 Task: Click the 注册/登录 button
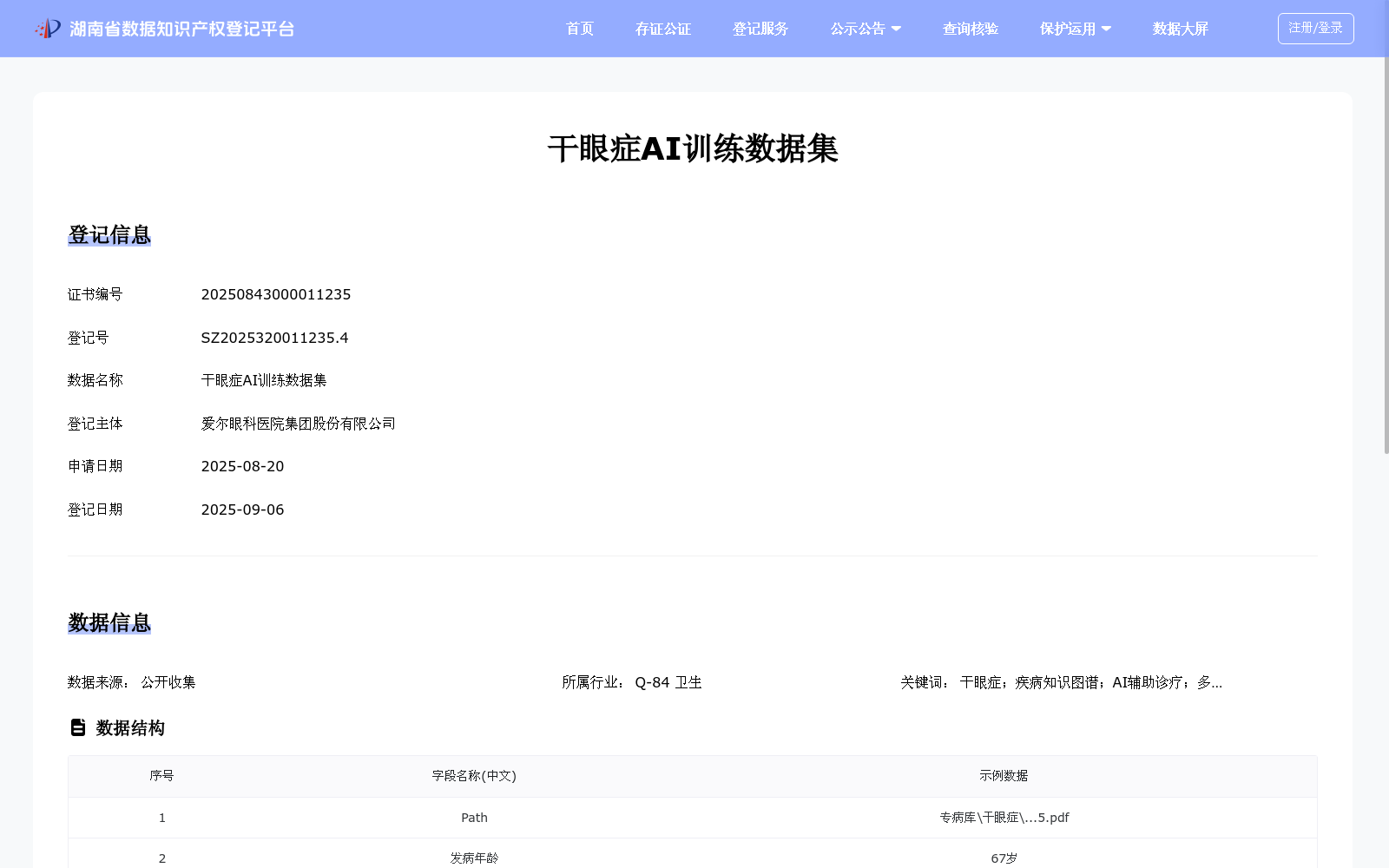point(1315,29)
